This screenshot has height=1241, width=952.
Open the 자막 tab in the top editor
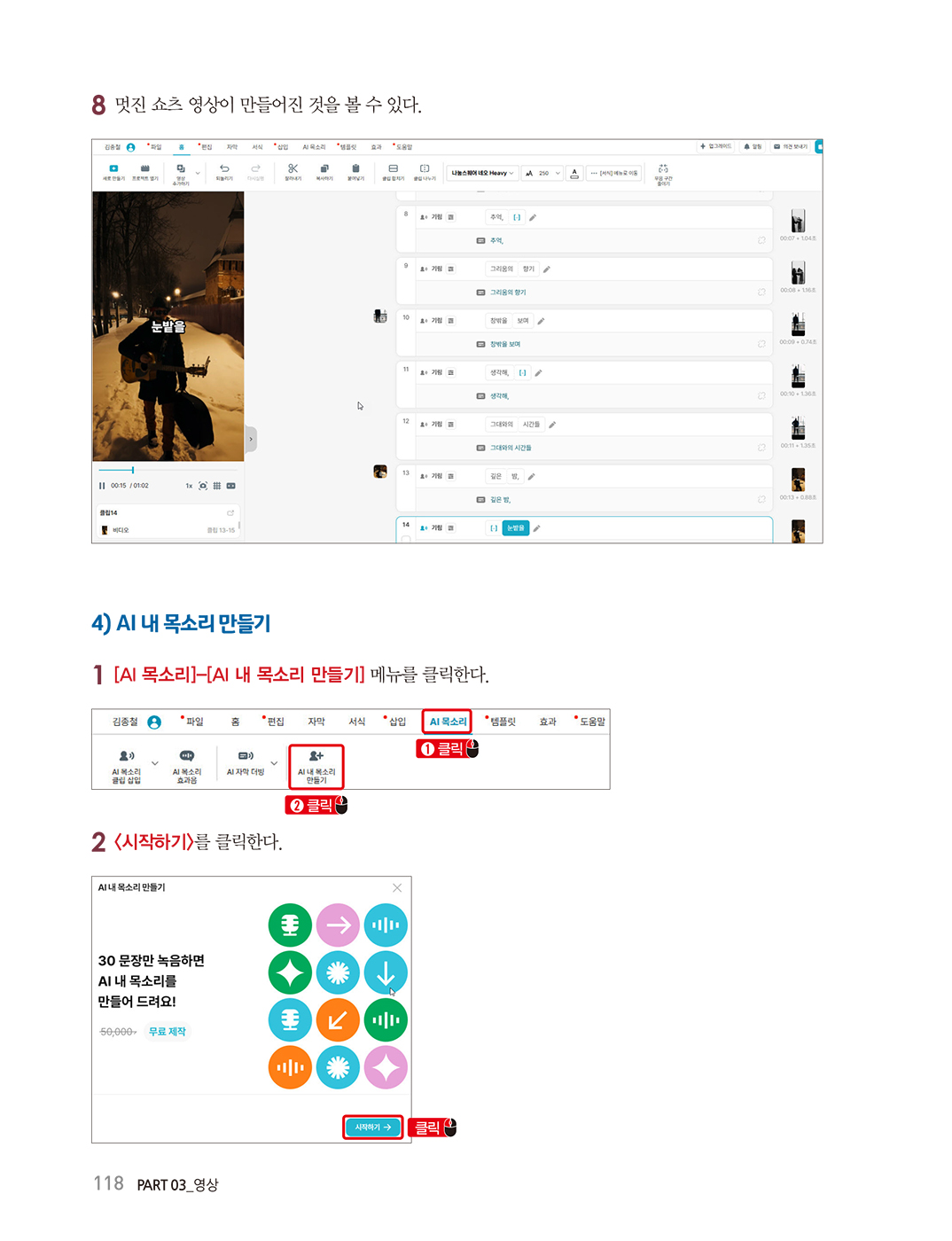pos(232,147)
